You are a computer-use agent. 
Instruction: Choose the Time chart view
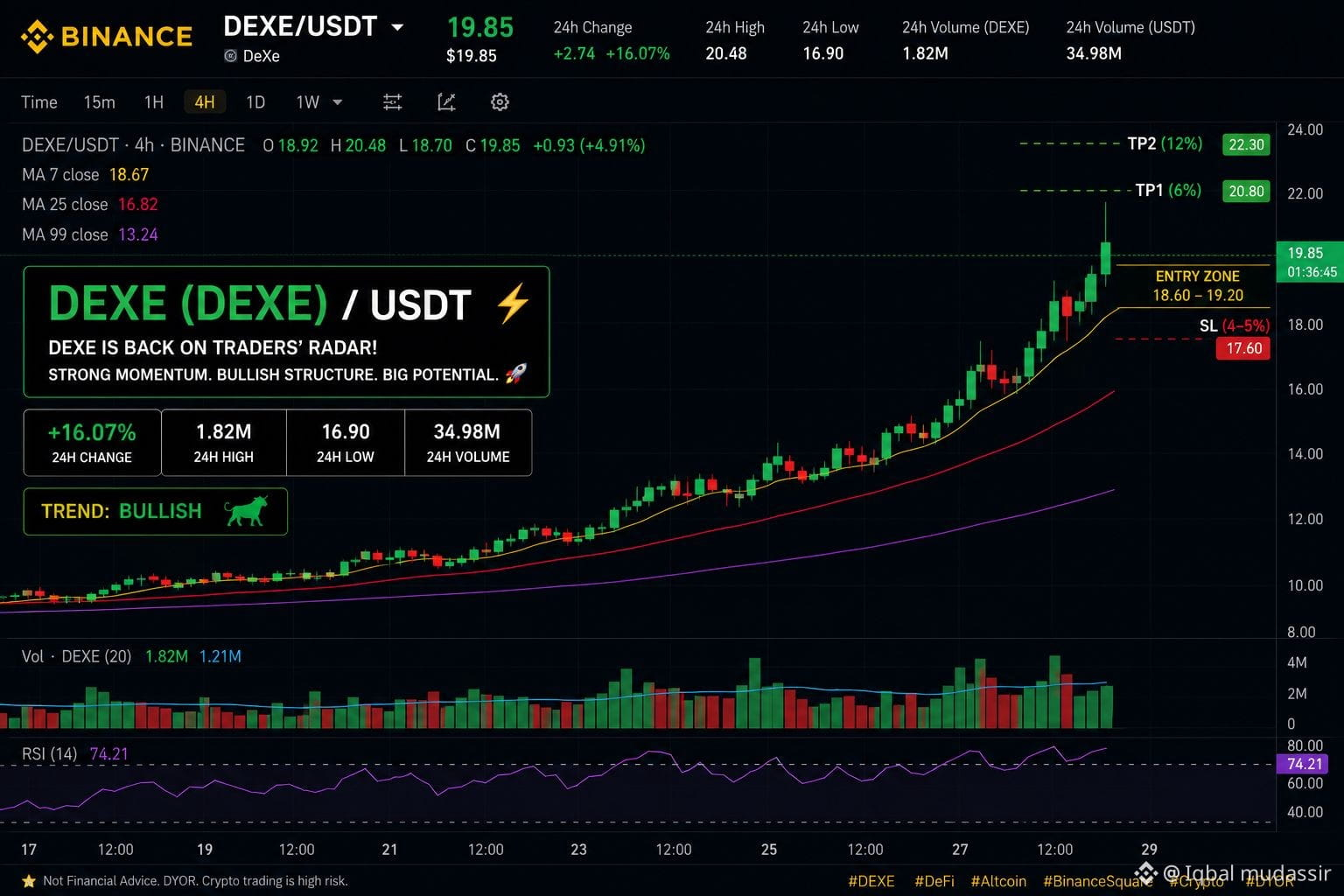click(x=39, y=102)
